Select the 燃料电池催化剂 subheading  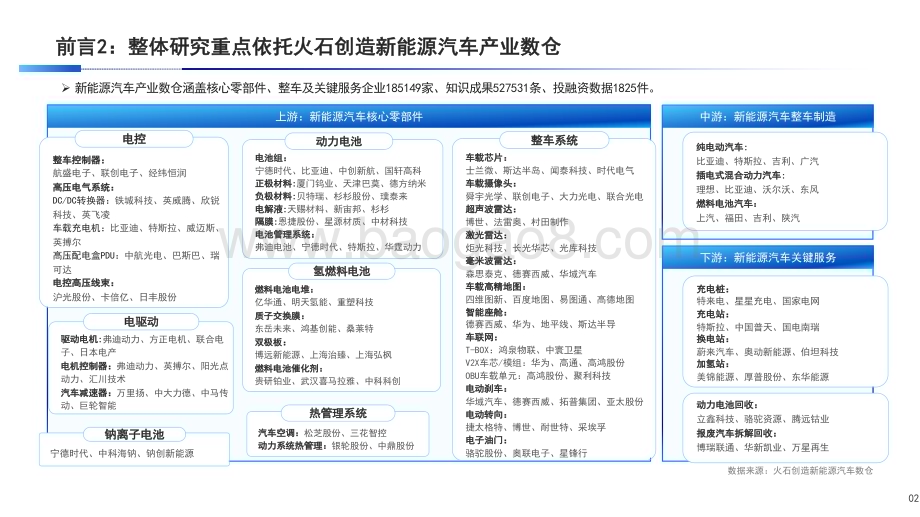point(289,368)
